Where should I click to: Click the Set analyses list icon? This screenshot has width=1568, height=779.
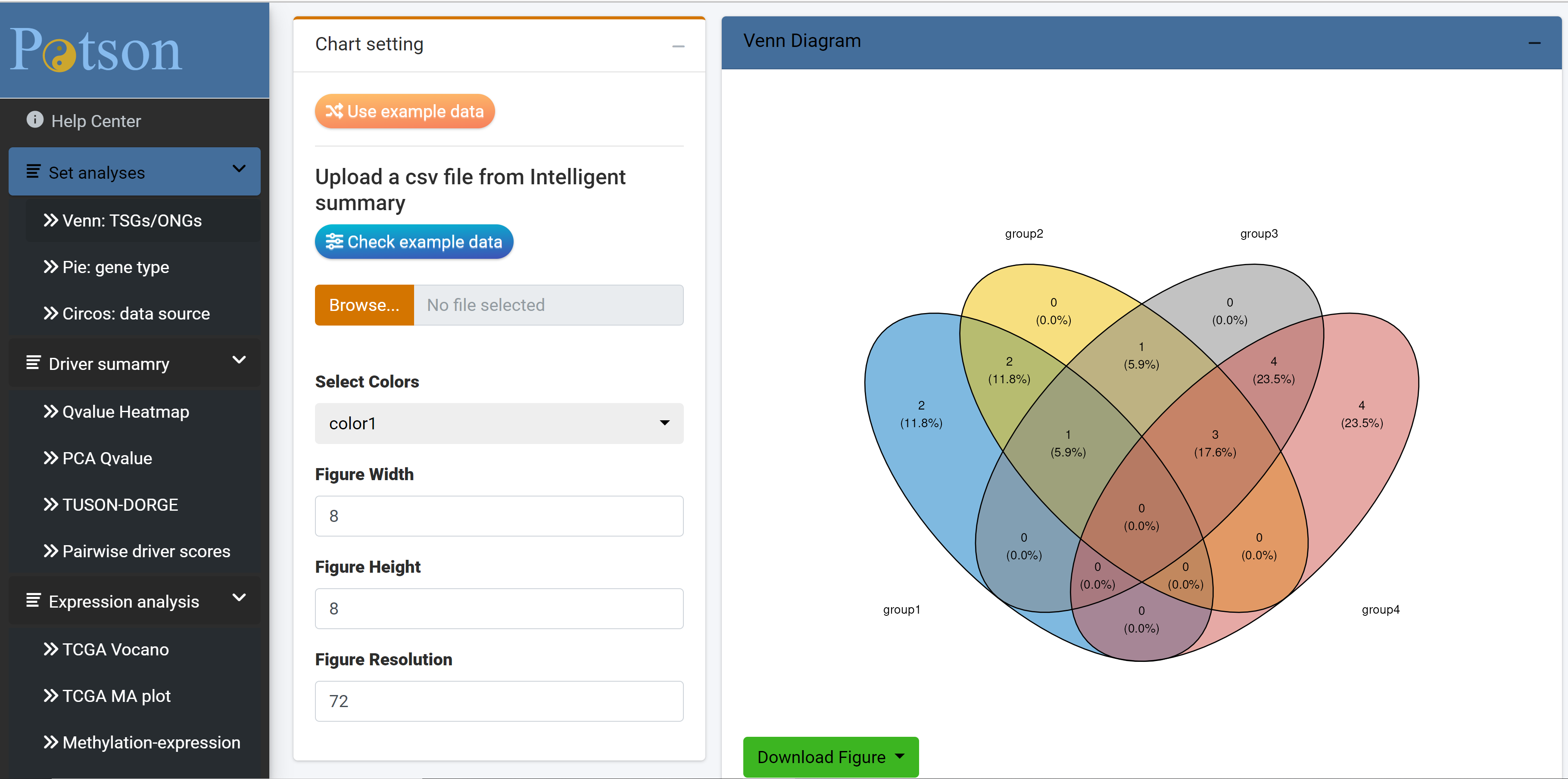pos(34,172)
